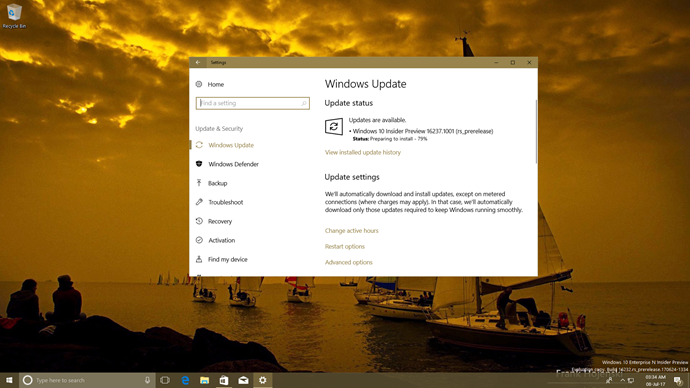Open Microsoft Store from taskbar
Viewport: 690px width, 388px height.
coord(224,380)
